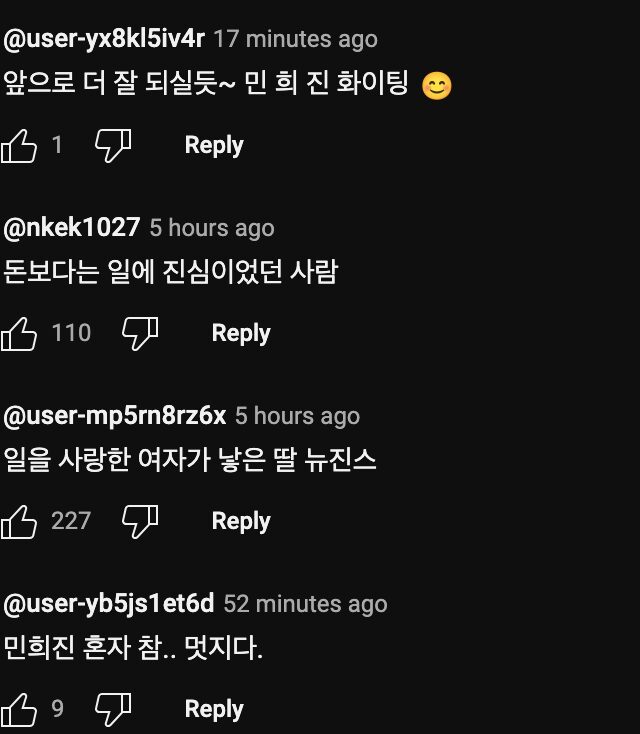Screen dimensions: 640x734
Task: Dislike the comment by @user-yb5js1et6d
Action: [113, 710]
